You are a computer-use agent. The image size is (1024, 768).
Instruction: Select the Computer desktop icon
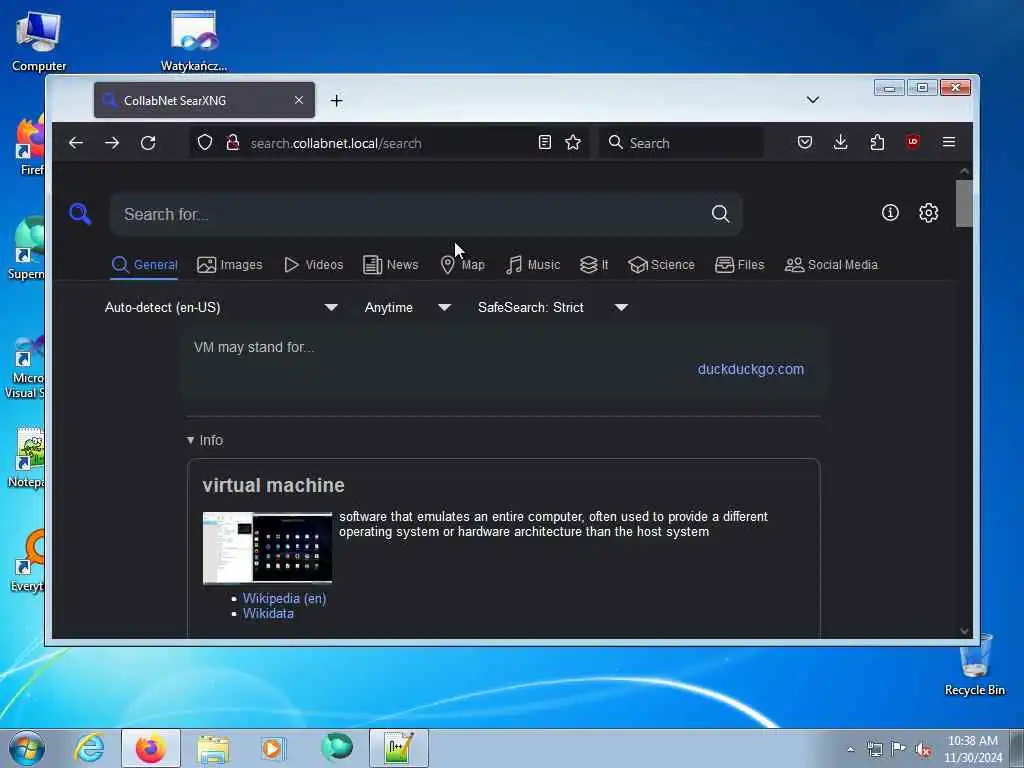tap(39, 40)
